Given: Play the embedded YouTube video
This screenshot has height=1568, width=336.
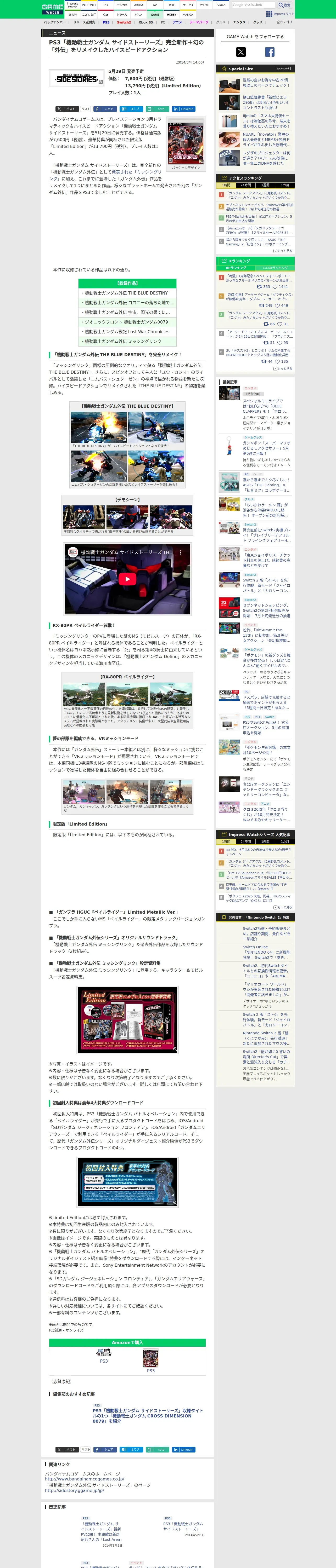Looking at the screenshot, I should coord(127,579).
